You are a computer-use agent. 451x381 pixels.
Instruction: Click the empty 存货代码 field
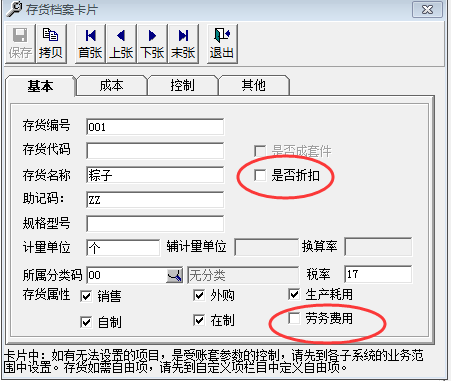[x=155, y=151]
